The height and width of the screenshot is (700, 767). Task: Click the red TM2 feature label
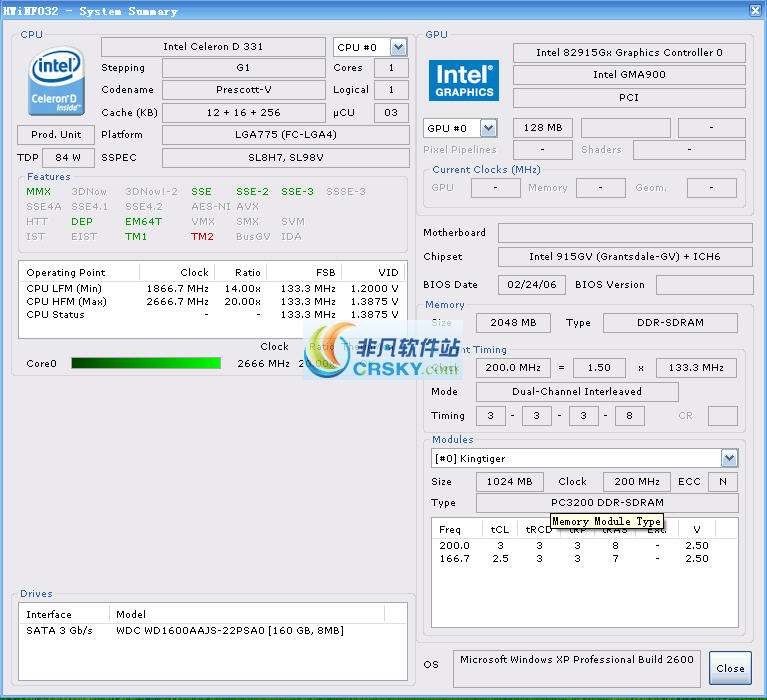tap(202, 237)
